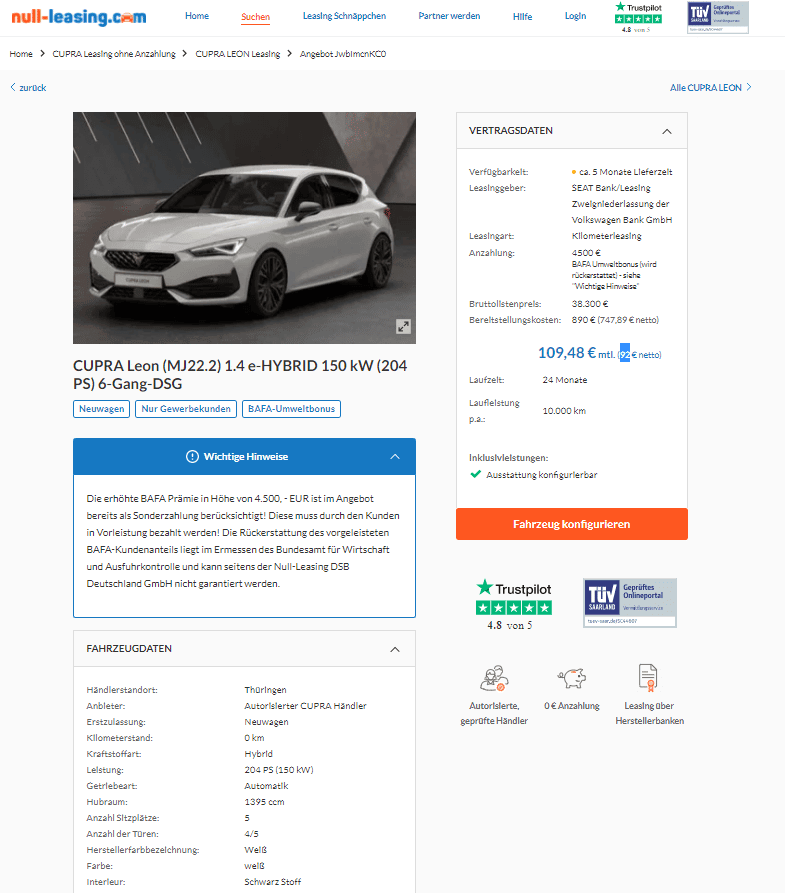This screenshot has width=785, height=893.
Task: Open the Suchen navigation tab
Action: coord(255,17)
